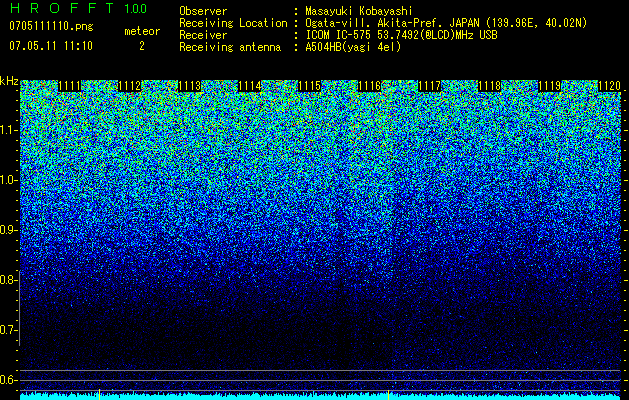The height and width of the screenshot is (400, 629).
Task: Click the 1112 time marker label
Action: [x=130, y=86]
